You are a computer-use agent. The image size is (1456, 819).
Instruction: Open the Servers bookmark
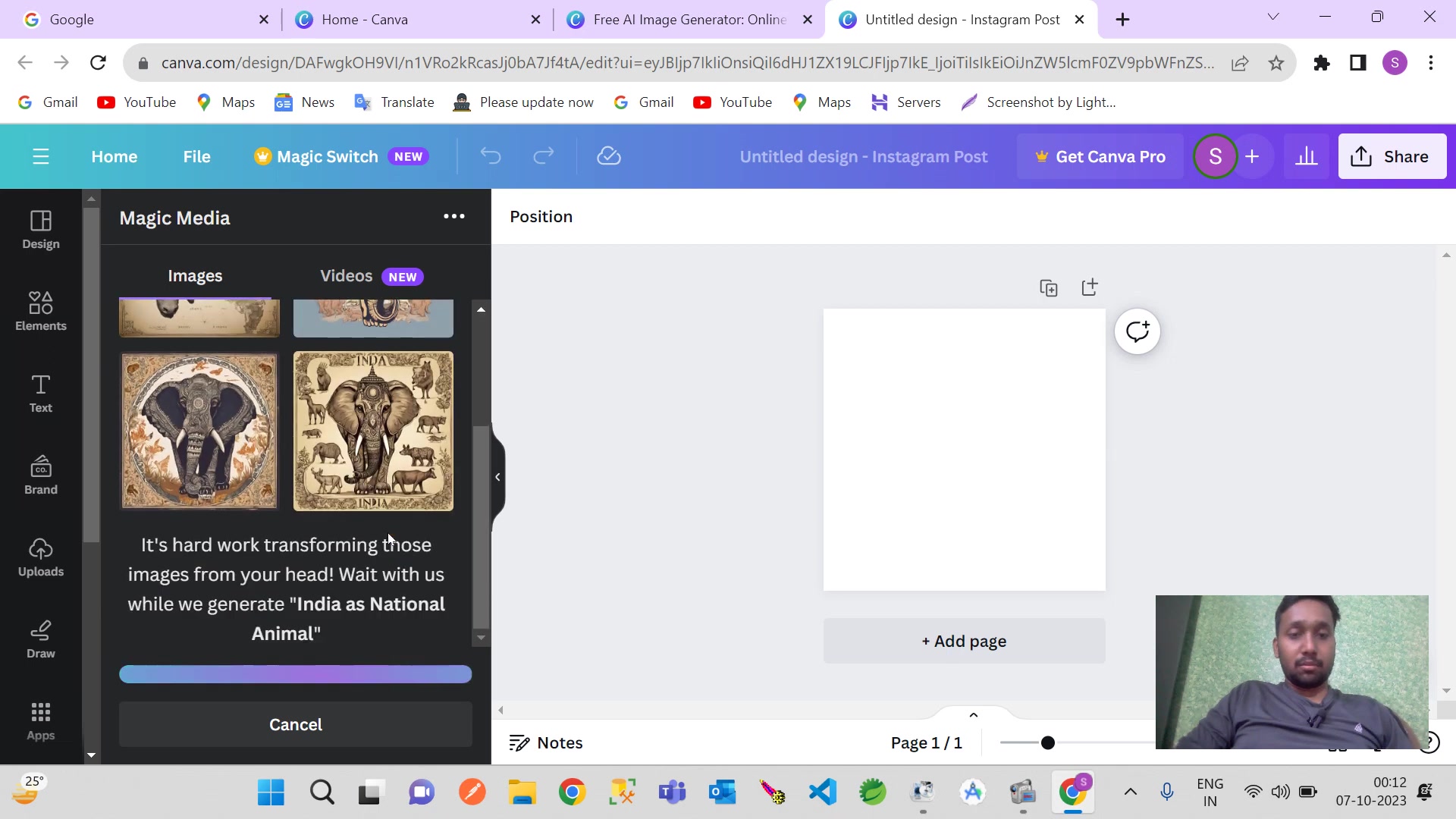coord(905,102)
